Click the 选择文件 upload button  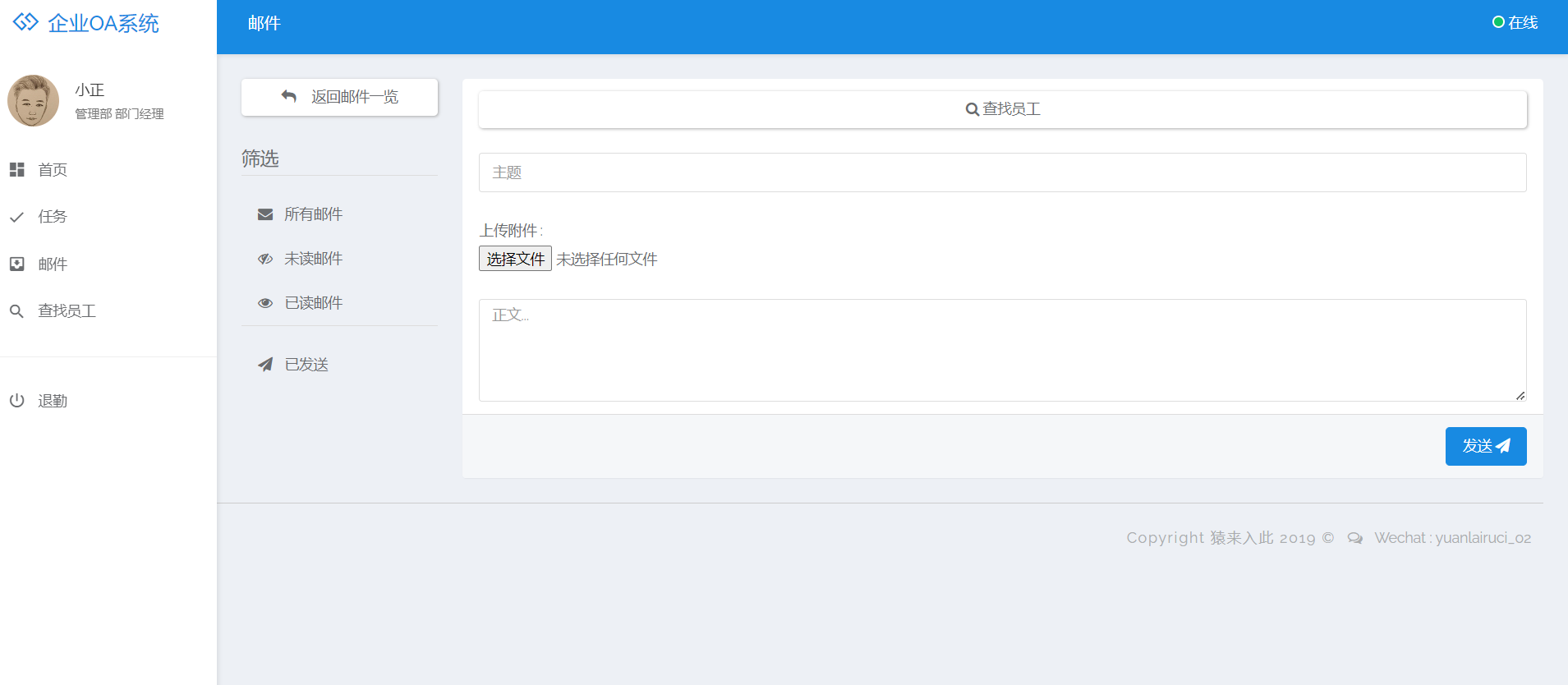515,259
